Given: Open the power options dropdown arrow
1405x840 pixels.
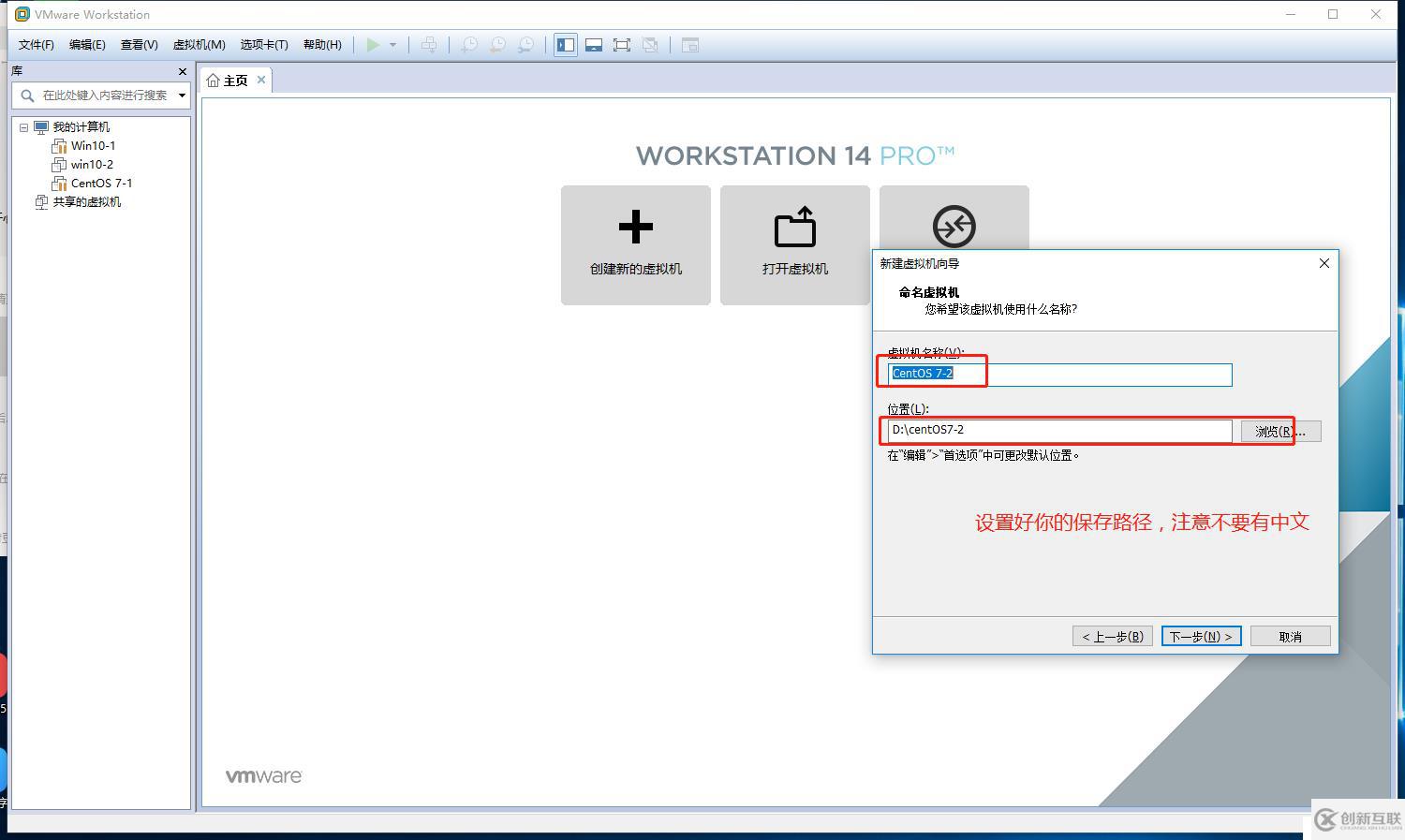Looking at the screenshot, I should (x=393, y=45).
